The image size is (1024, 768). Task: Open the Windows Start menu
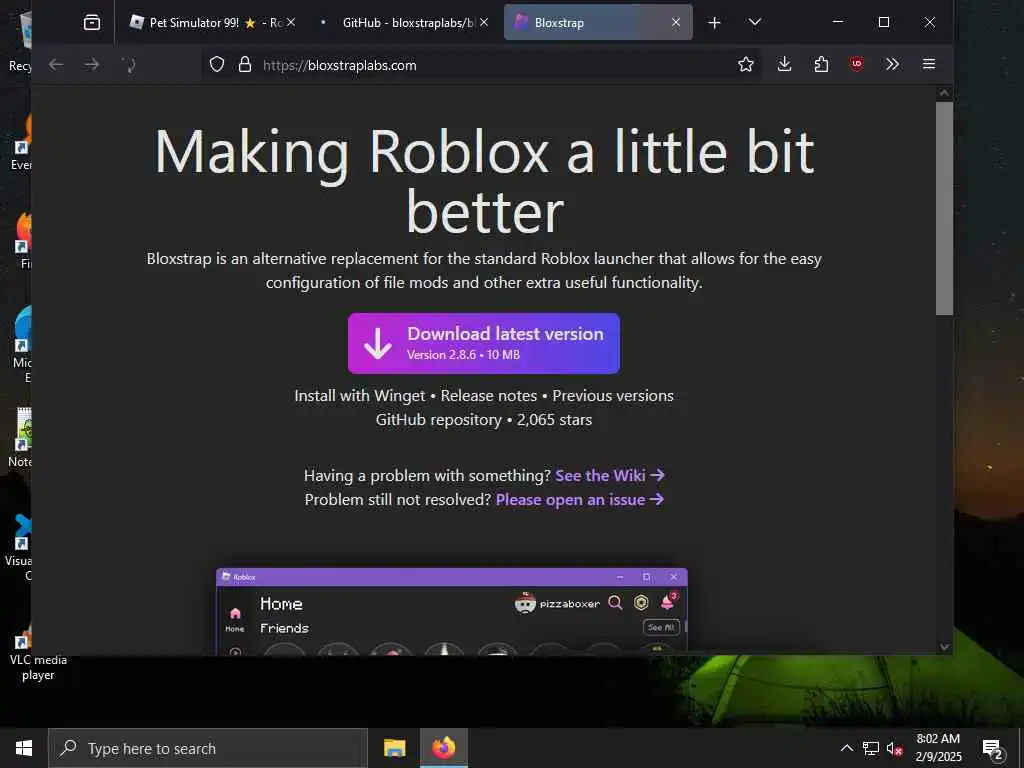point(24,748)
